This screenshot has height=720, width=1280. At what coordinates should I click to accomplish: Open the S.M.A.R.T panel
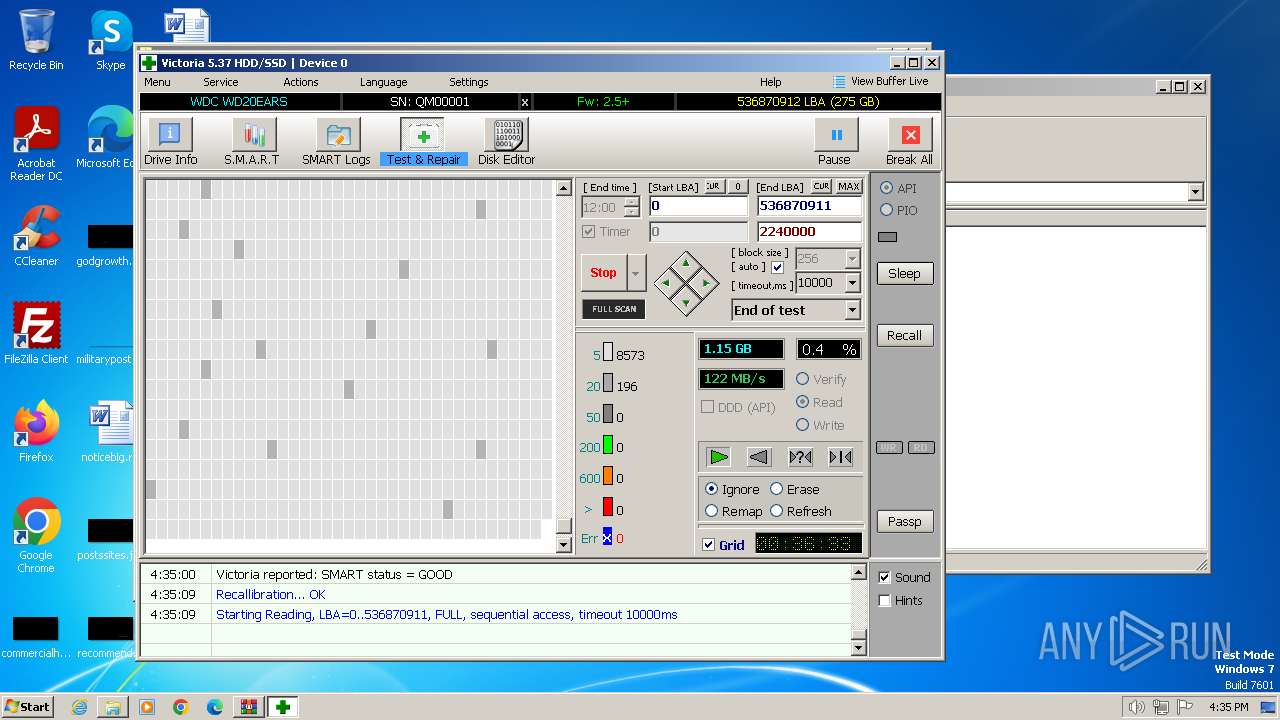(x=252, y=141)
